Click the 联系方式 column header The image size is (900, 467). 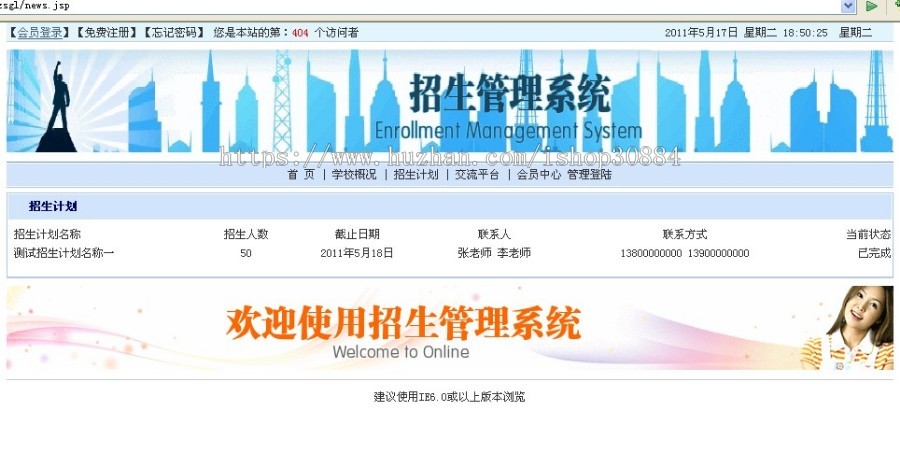[685, 234]
